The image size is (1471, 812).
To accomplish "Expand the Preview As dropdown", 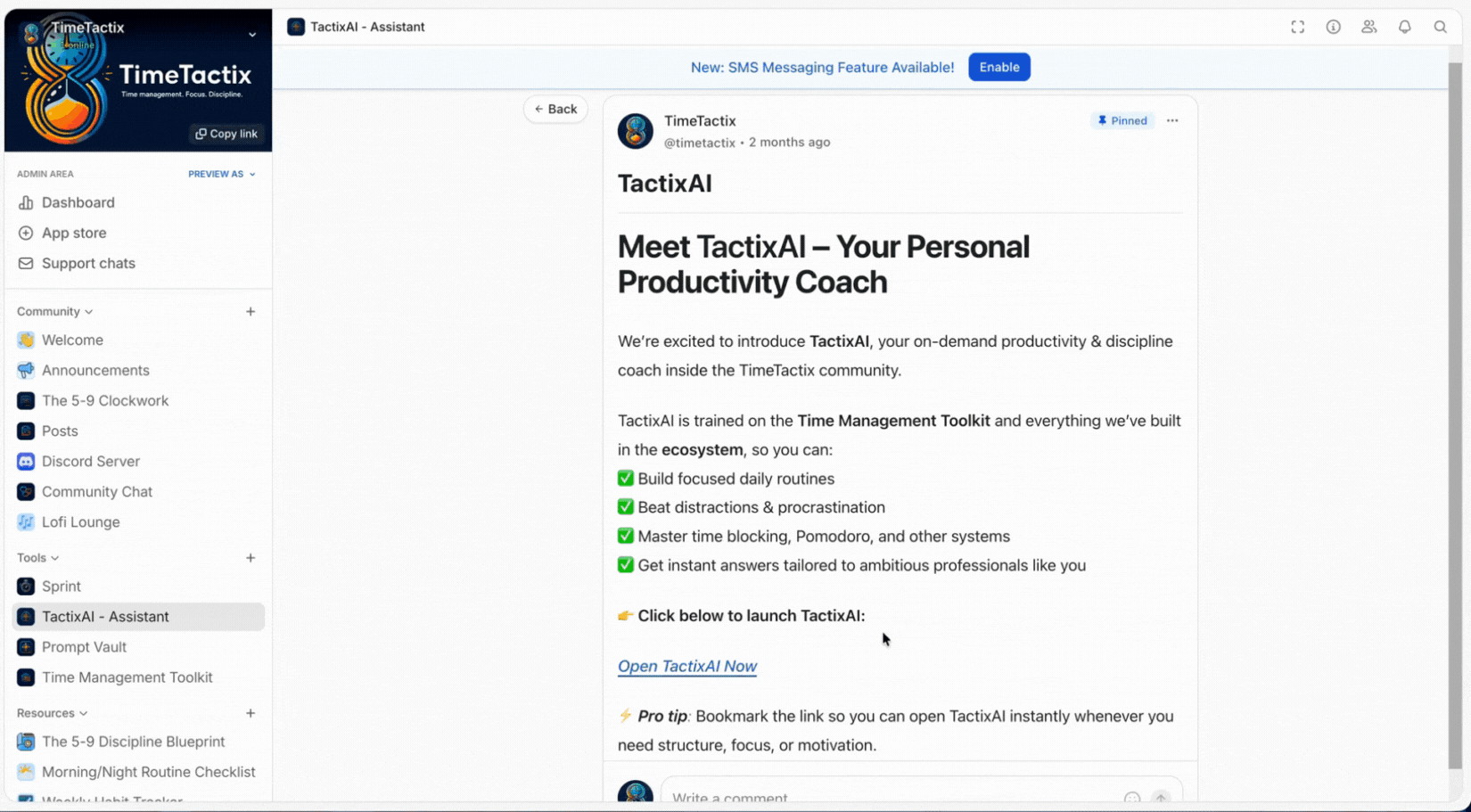I will [x=222, y=174].
